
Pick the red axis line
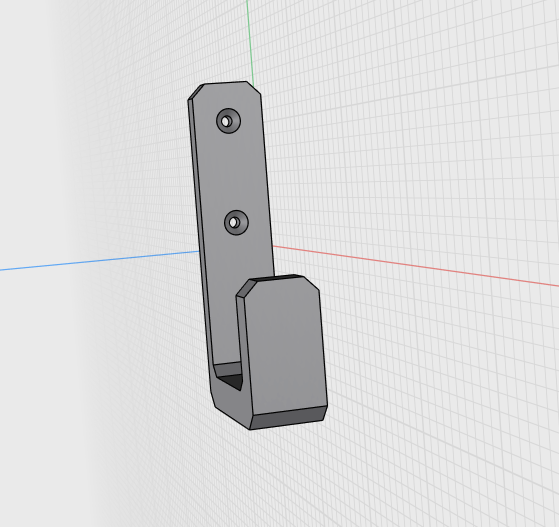click(x=415, y=266)
